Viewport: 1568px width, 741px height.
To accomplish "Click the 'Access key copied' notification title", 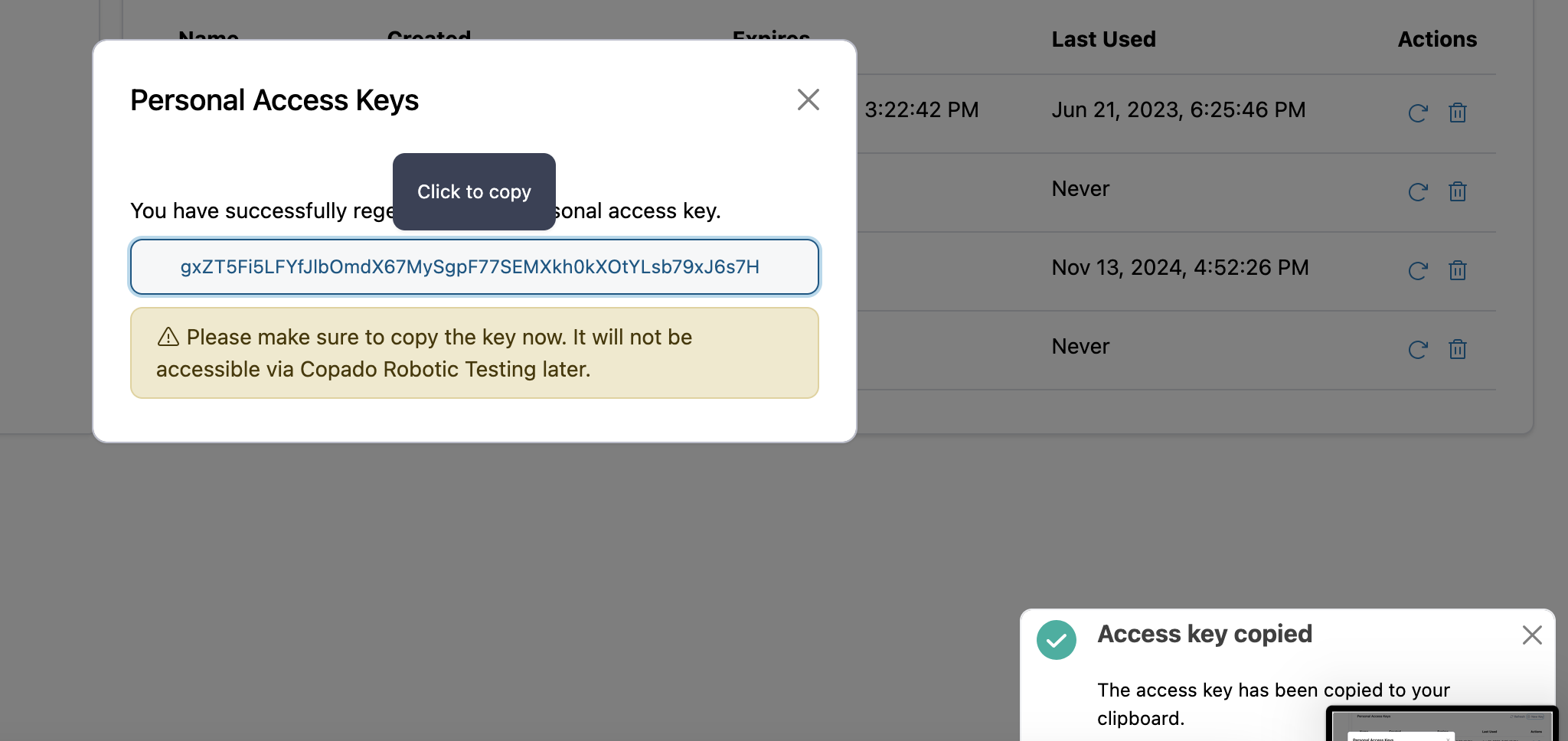I will pos(1204,634).
